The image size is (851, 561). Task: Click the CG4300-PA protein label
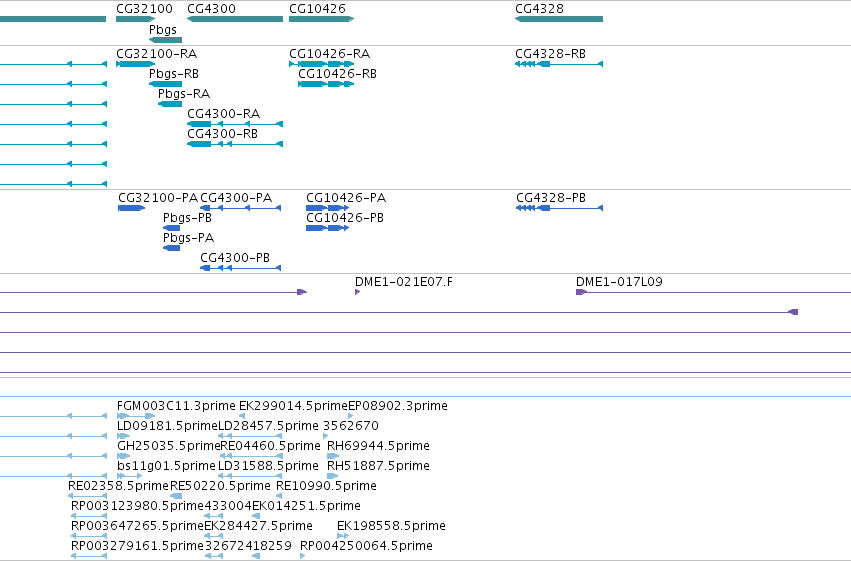pyautogui.click(x=236, y=198)
